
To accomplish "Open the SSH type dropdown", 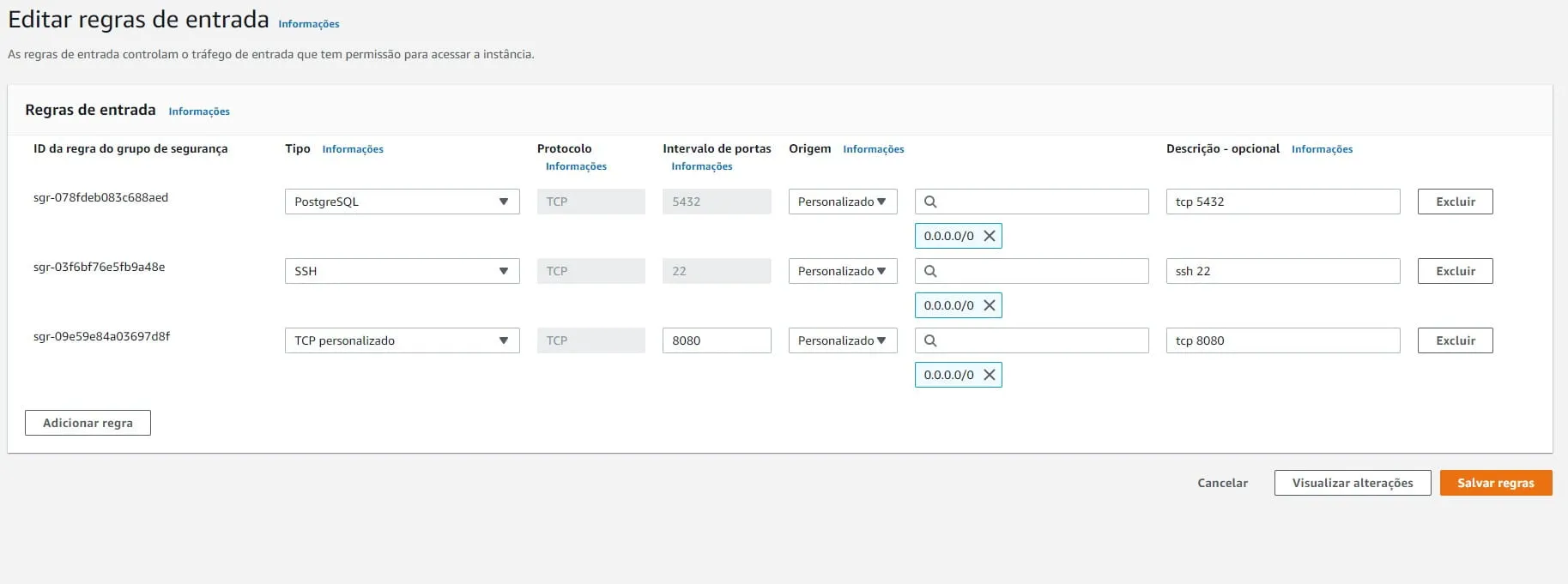I will 402,271.
